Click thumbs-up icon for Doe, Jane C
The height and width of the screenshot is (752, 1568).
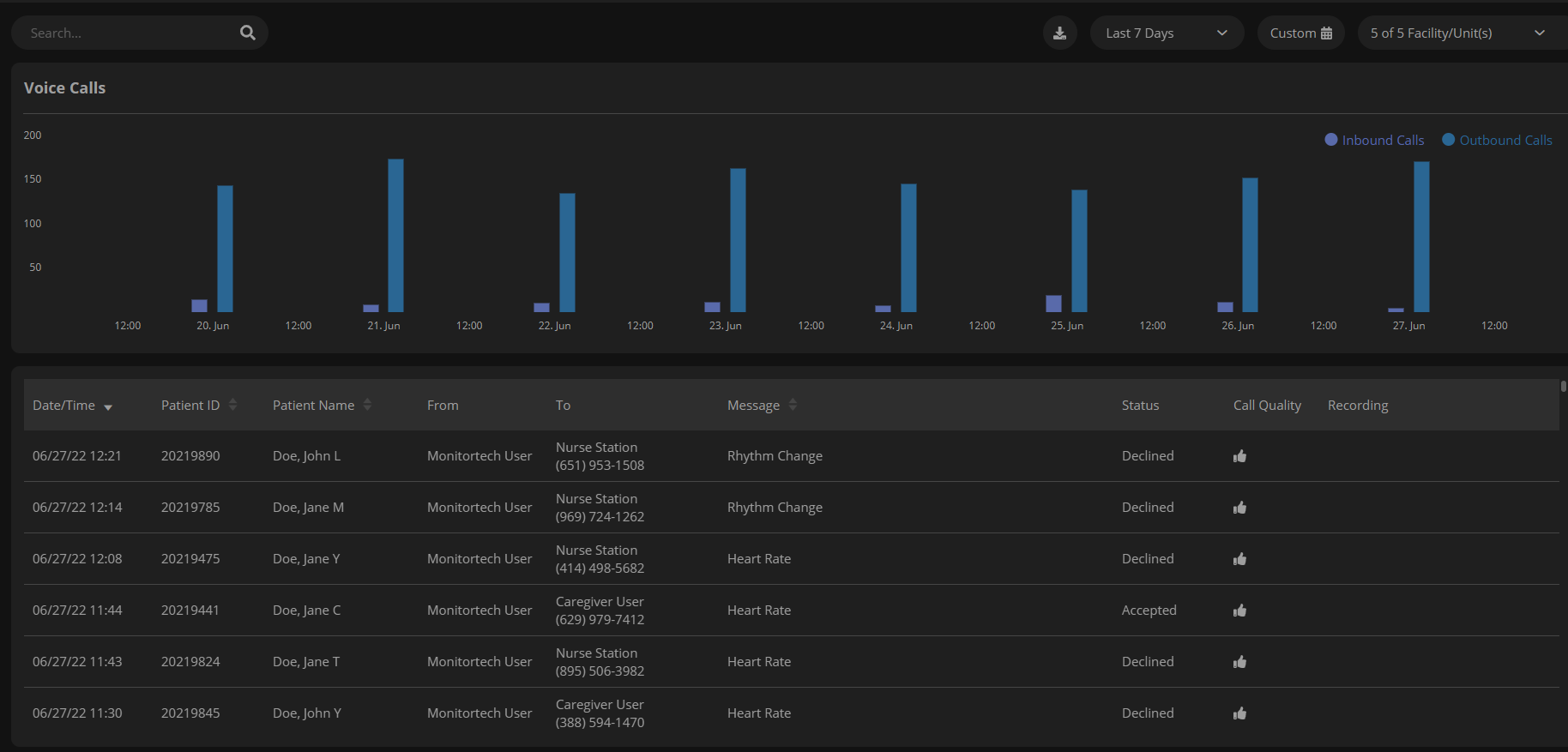pyautogui.click(x=1239, y=610)
